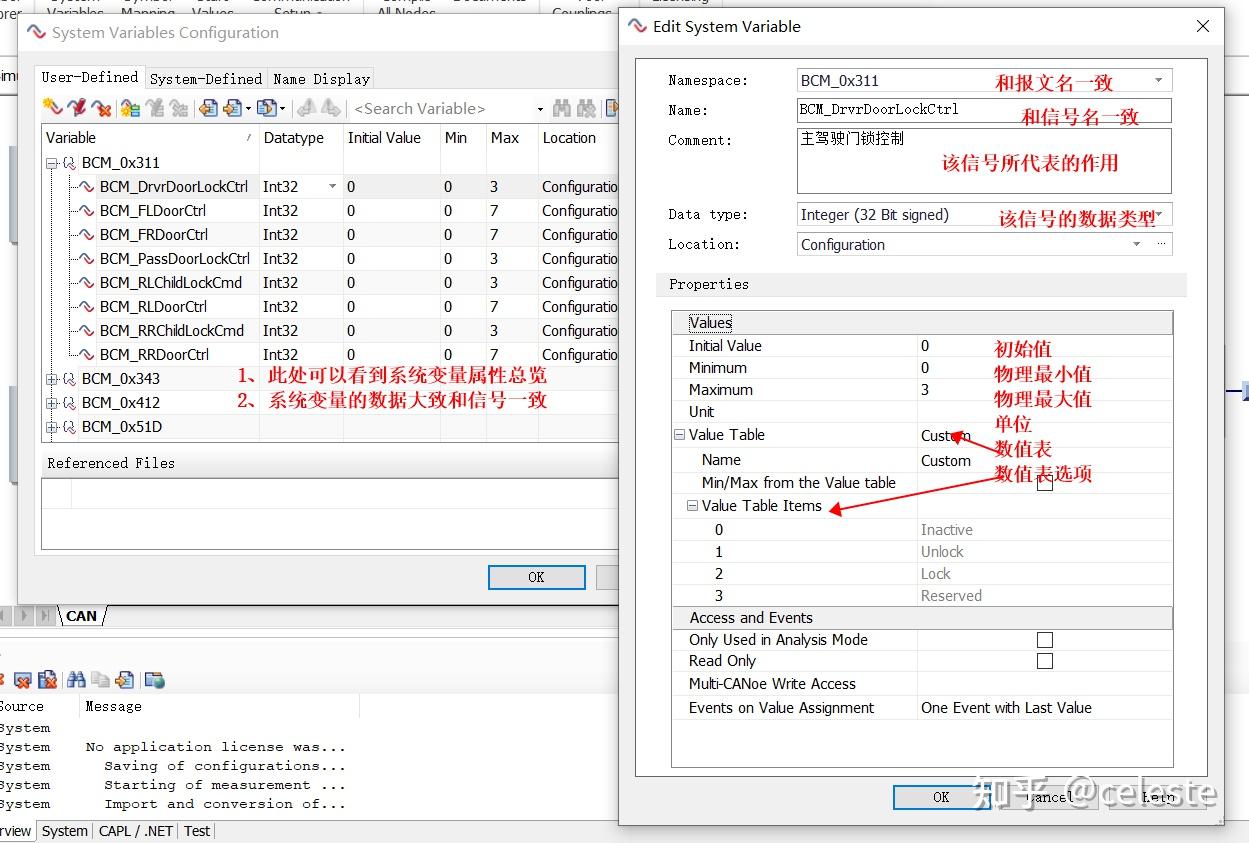
Task: Open the dropdown arrow beside export icon
Action: (x=248, y=108)
